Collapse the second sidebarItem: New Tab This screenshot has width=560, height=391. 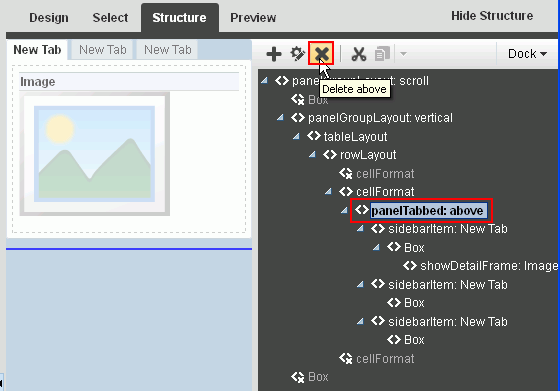coord(360,285)
